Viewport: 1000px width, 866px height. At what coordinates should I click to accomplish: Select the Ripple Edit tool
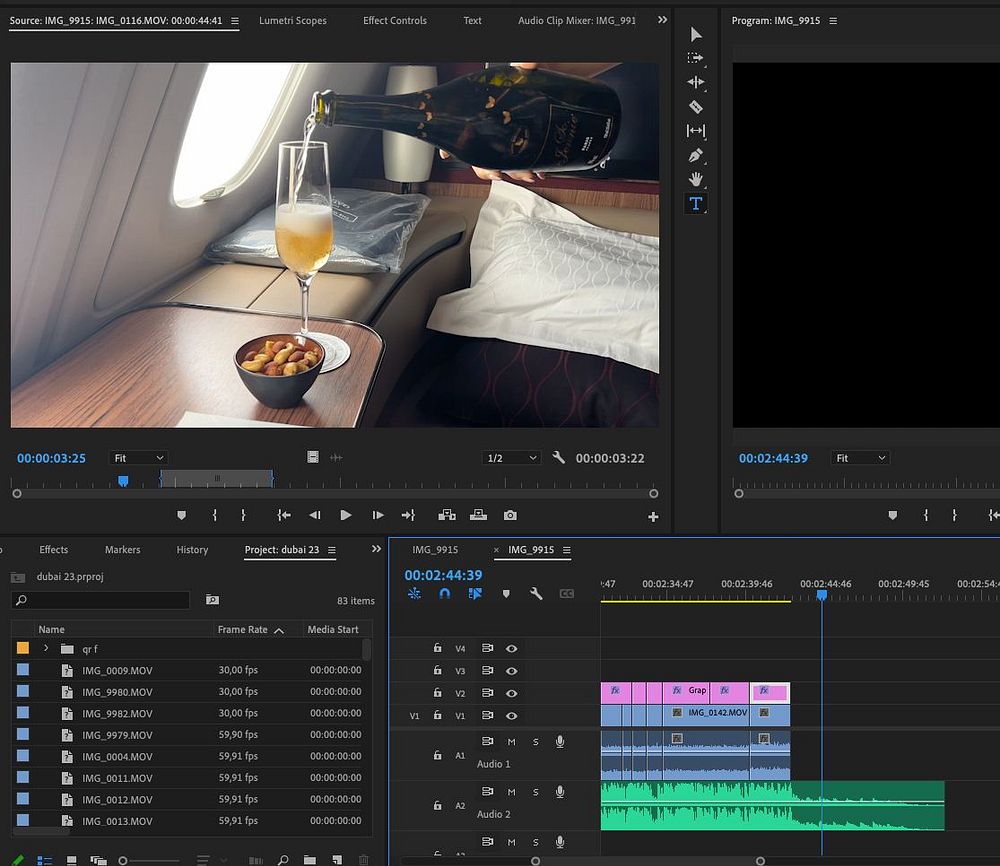[x=696, y=82]
